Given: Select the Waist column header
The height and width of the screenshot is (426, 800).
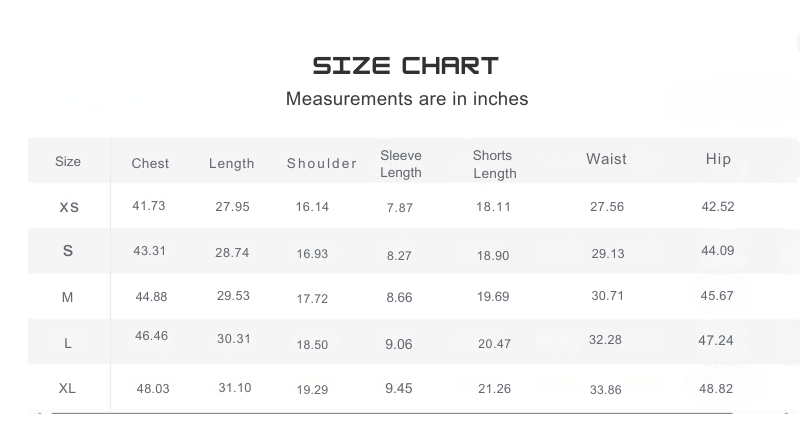Looking at the screenshot, I should point(606,159).
